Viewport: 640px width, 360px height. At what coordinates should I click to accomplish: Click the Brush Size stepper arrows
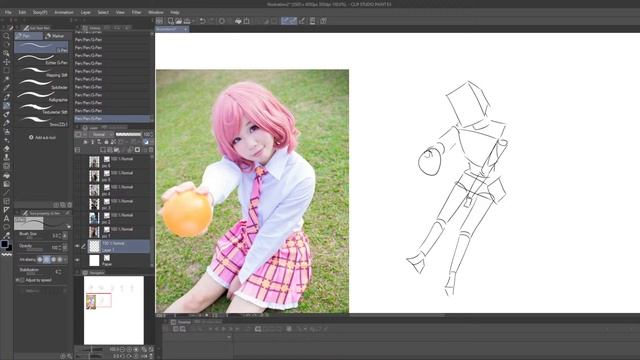(x=59, y=236)
